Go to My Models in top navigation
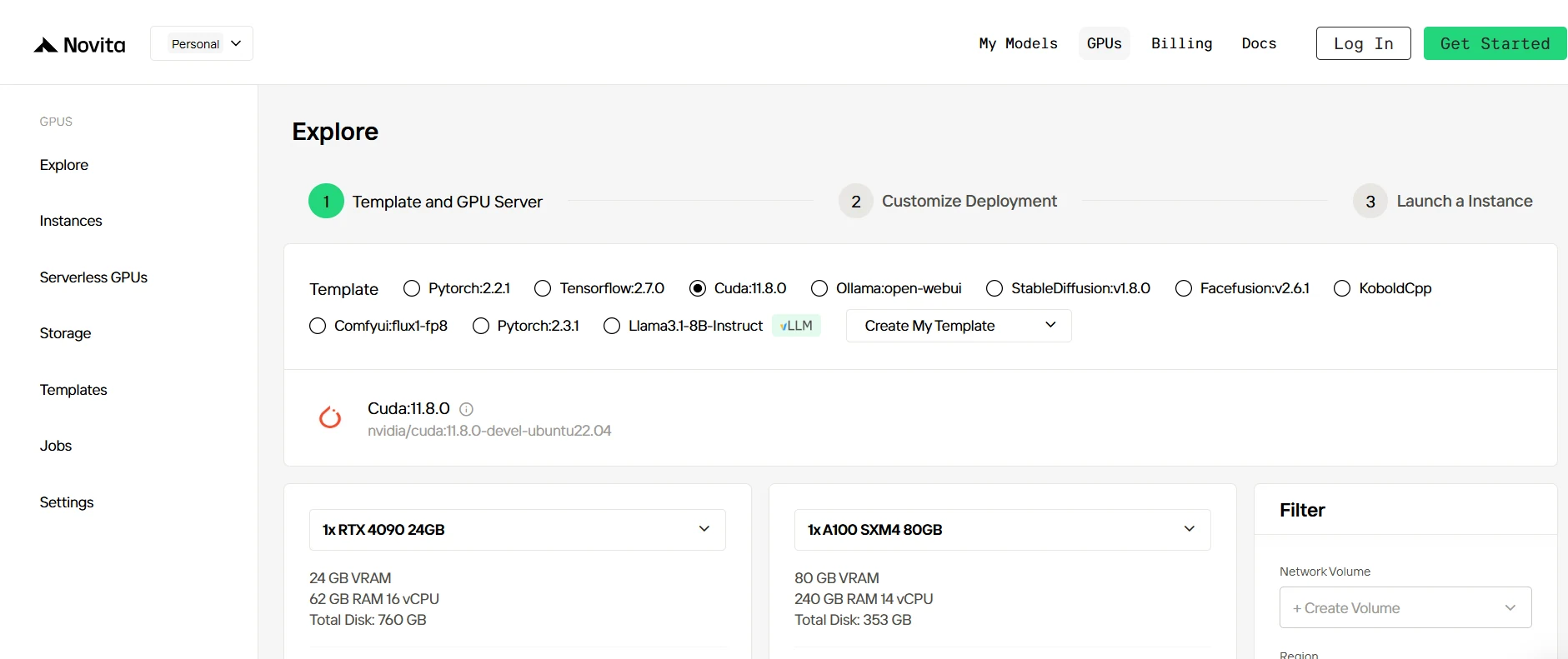 click(1019, 43)
